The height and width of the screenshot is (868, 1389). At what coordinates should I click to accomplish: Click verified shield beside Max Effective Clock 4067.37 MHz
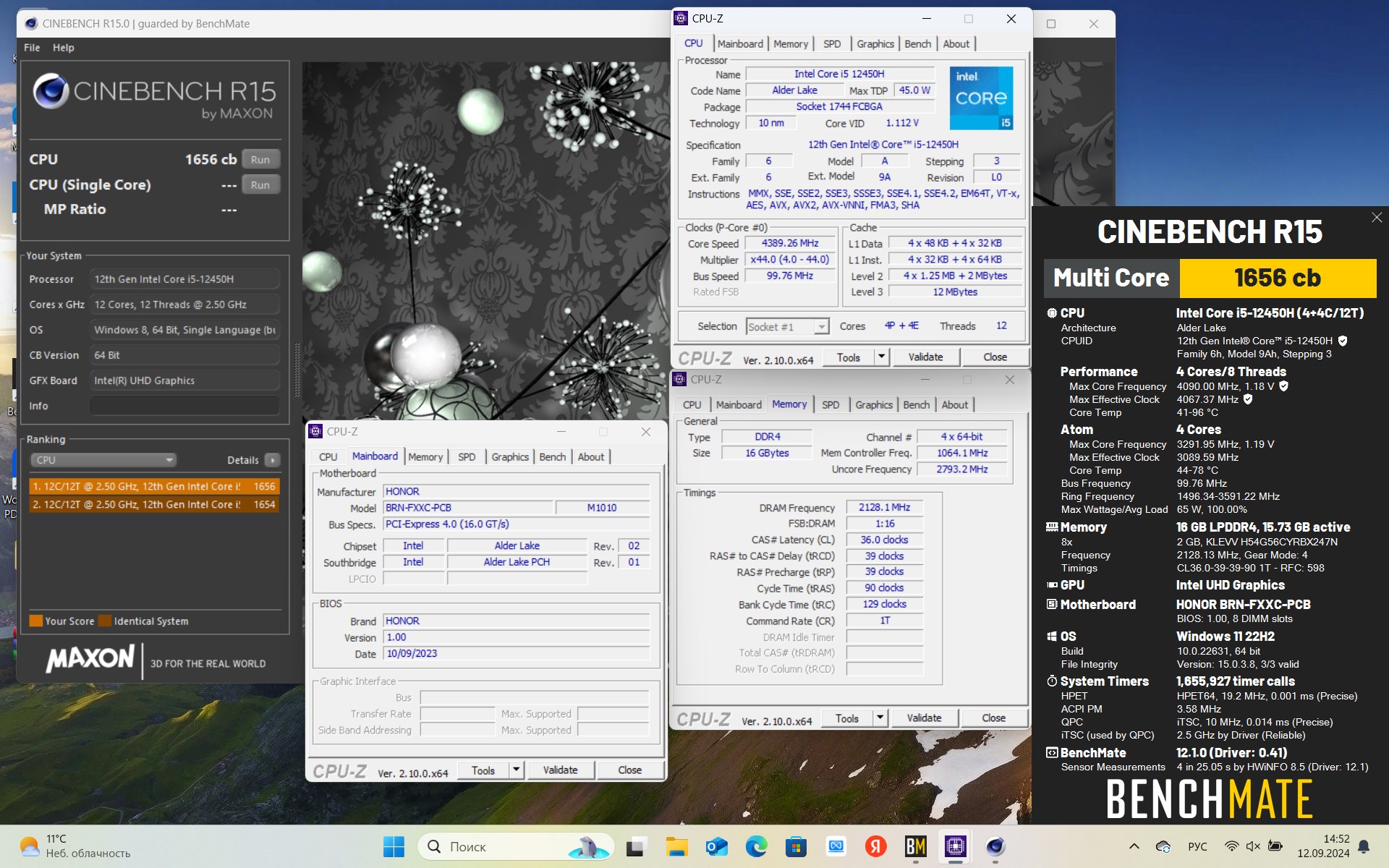(x=1248, y=399)
